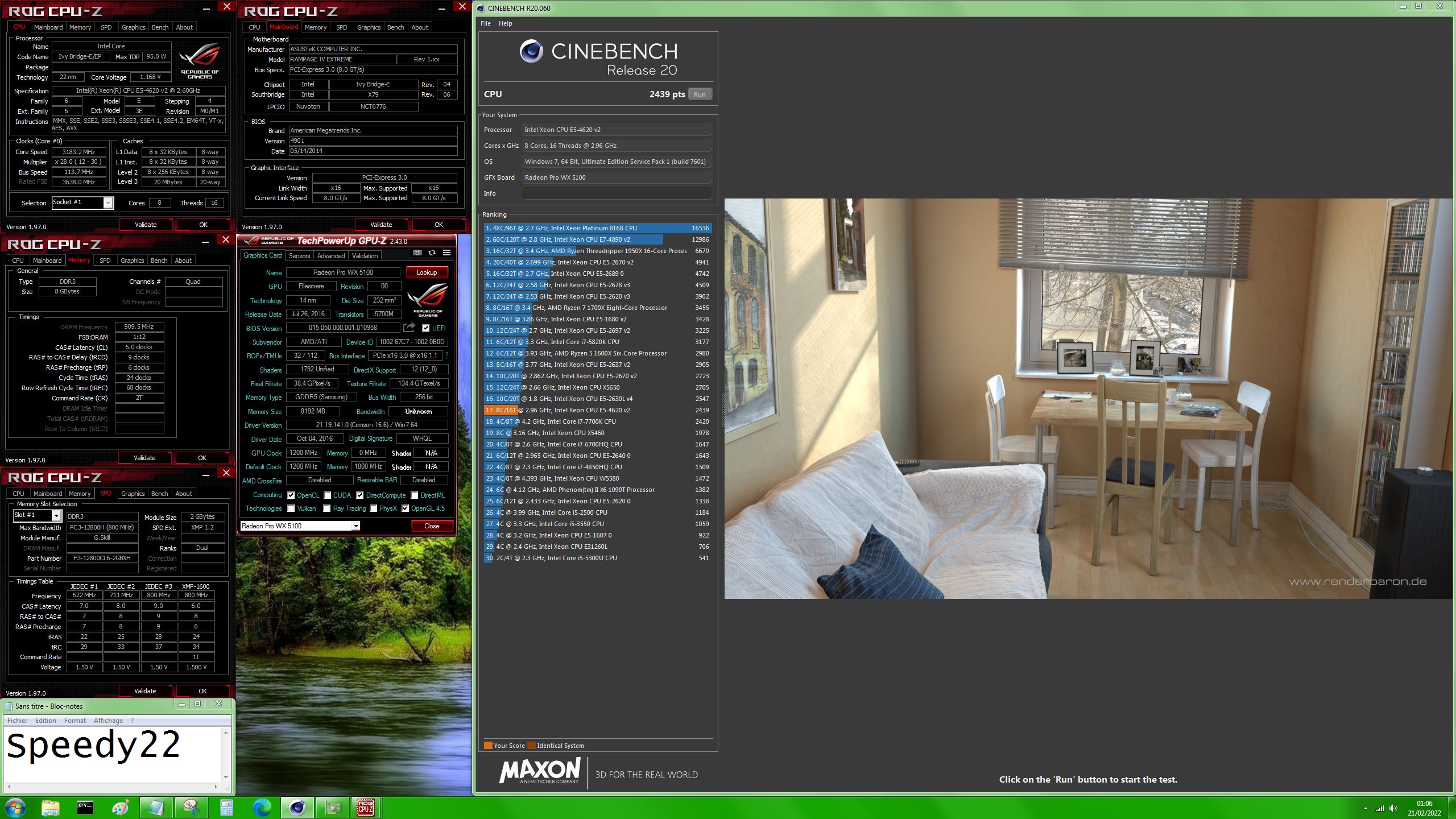Screen dimensions: 1456x819
Task: Launch Paint from the taskbar
Action: coord(121,807)
